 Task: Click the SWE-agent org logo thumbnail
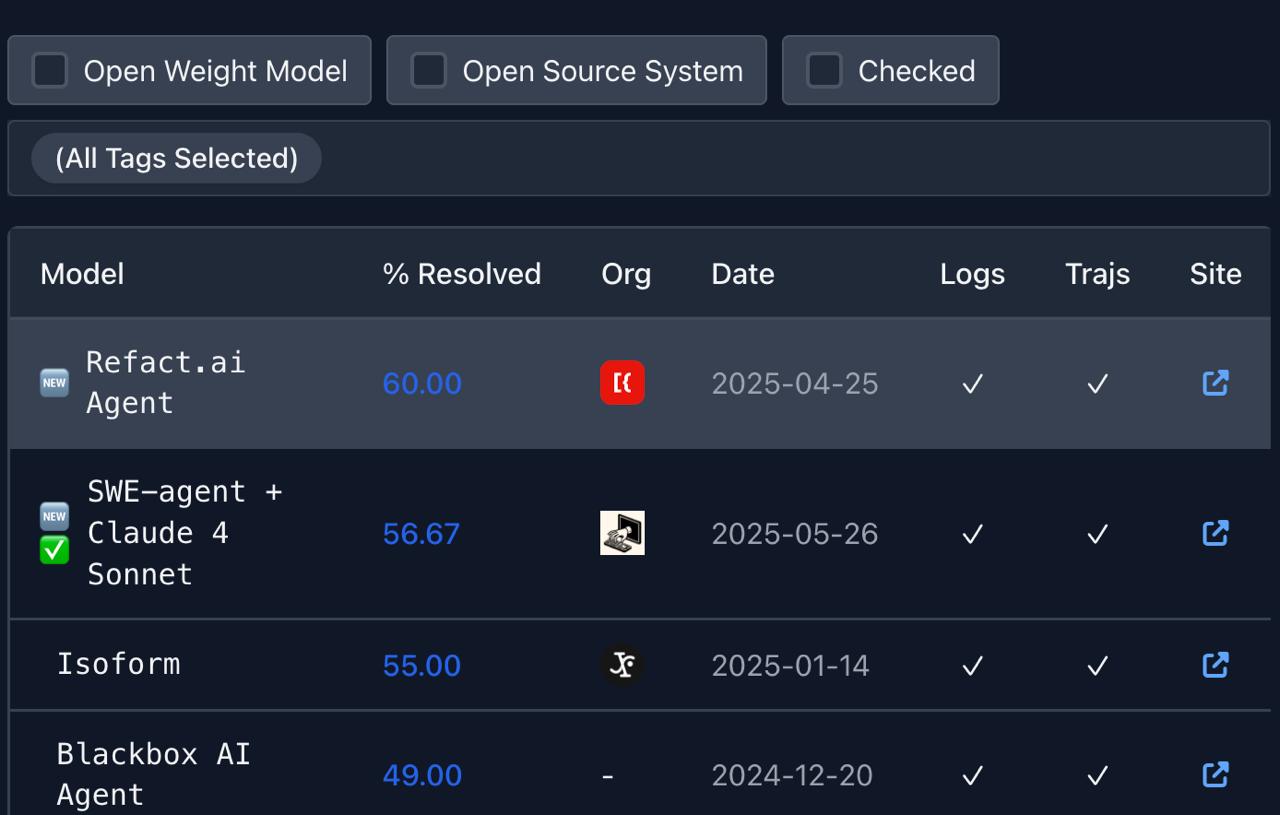point(622,533)
